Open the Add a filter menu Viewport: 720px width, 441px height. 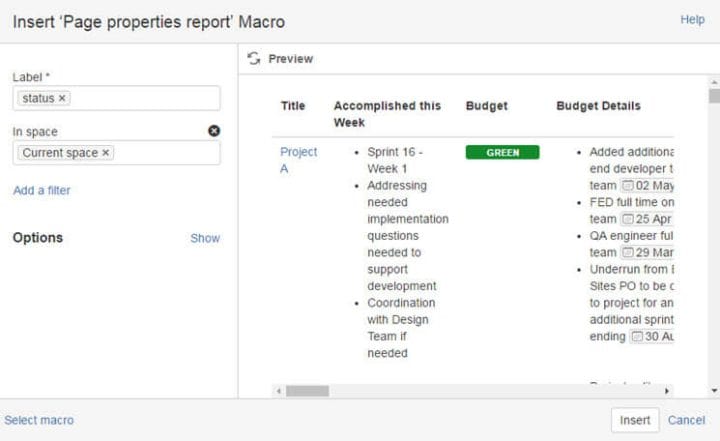(42, 190)
